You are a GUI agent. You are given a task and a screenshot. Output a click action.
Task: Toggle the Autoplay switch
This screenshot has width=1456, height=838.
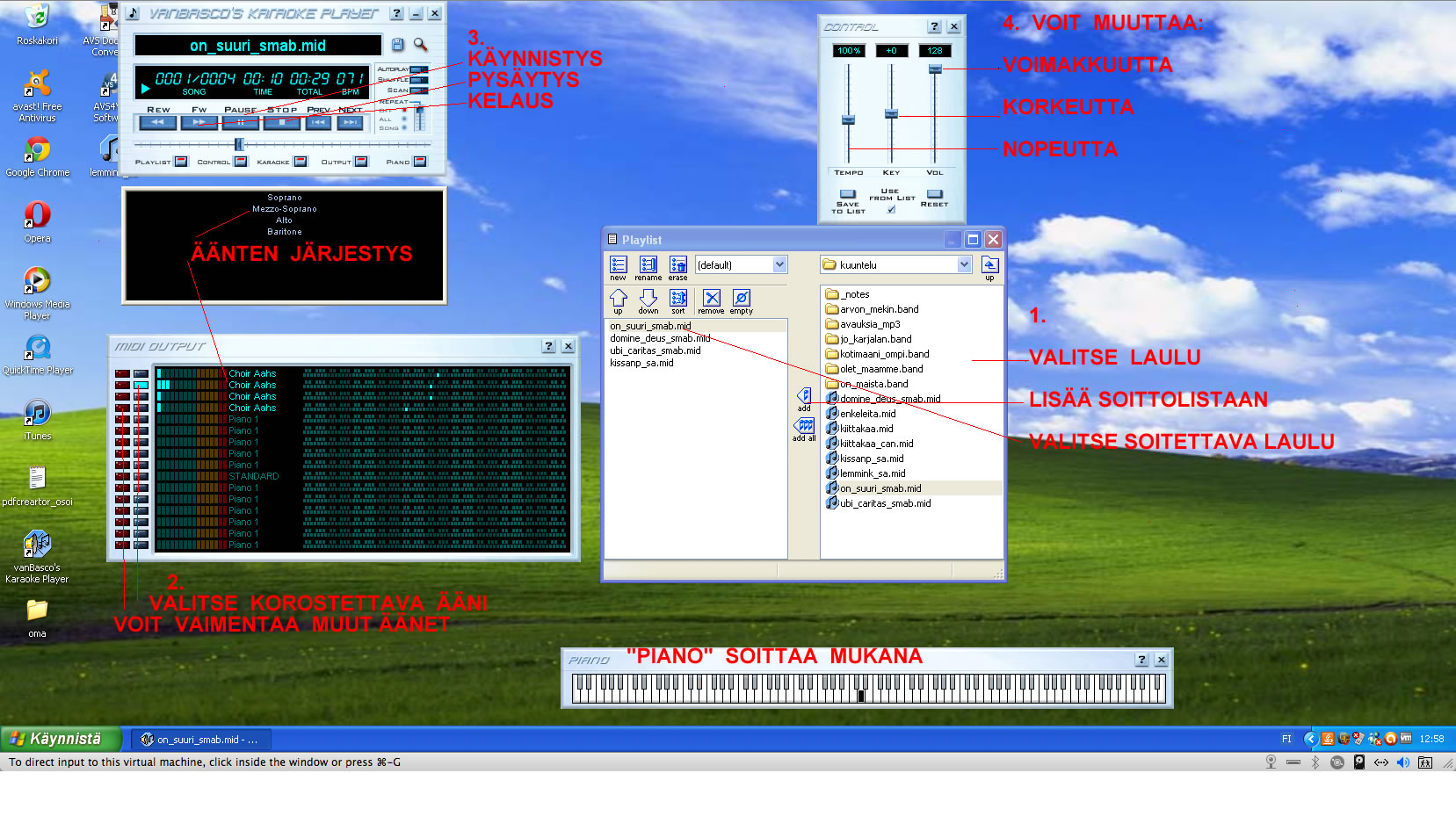pyautogui.click(x=418, y=69)
